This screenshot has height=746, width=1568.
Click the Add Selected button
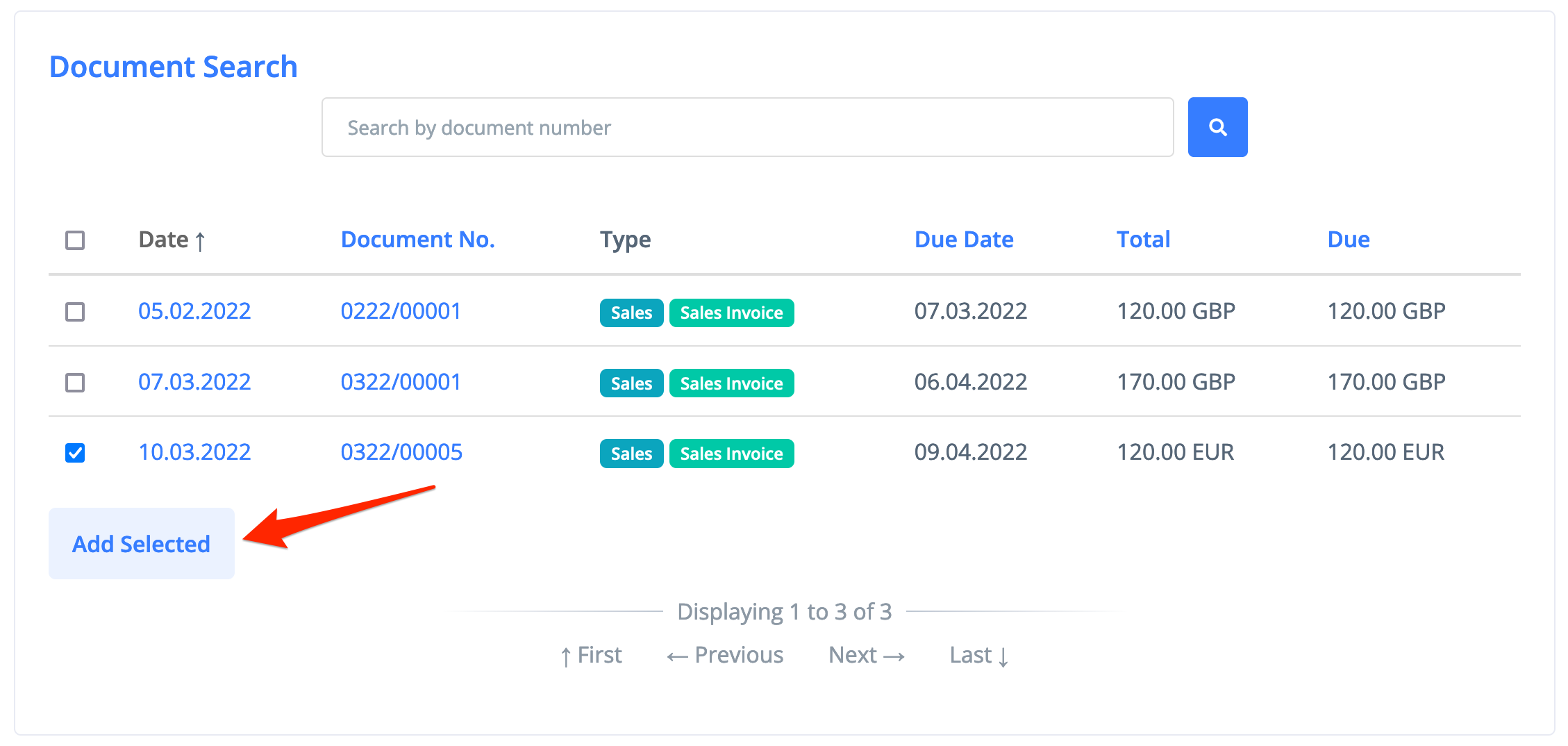[x=141, y=543]
